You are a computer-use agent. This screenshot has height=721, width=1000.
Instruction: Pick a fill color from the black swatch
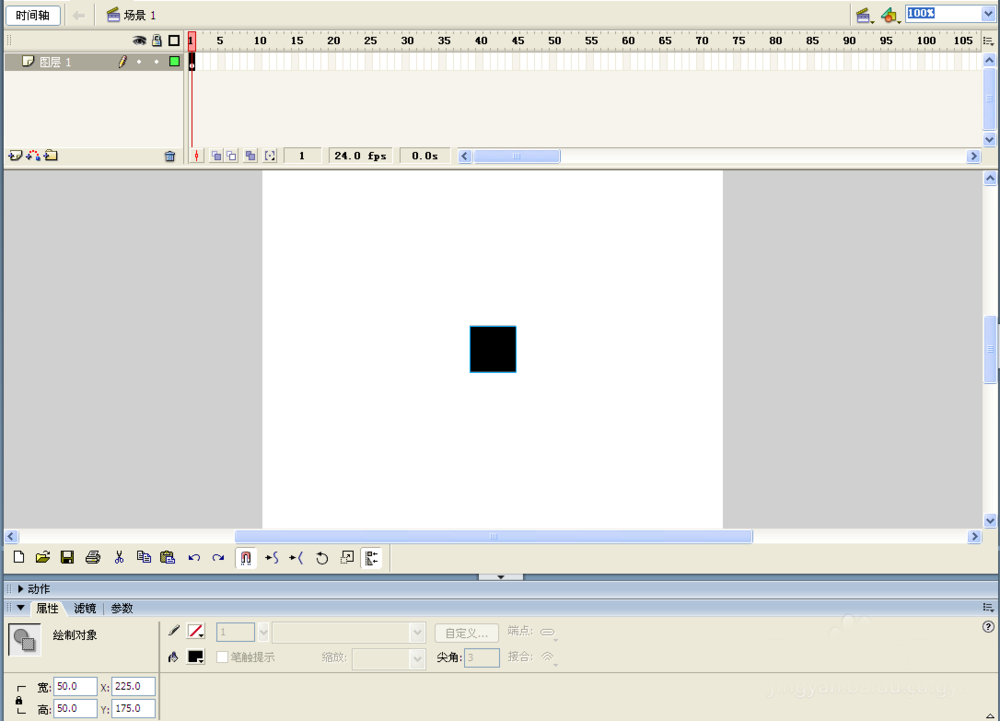point(196,657)
